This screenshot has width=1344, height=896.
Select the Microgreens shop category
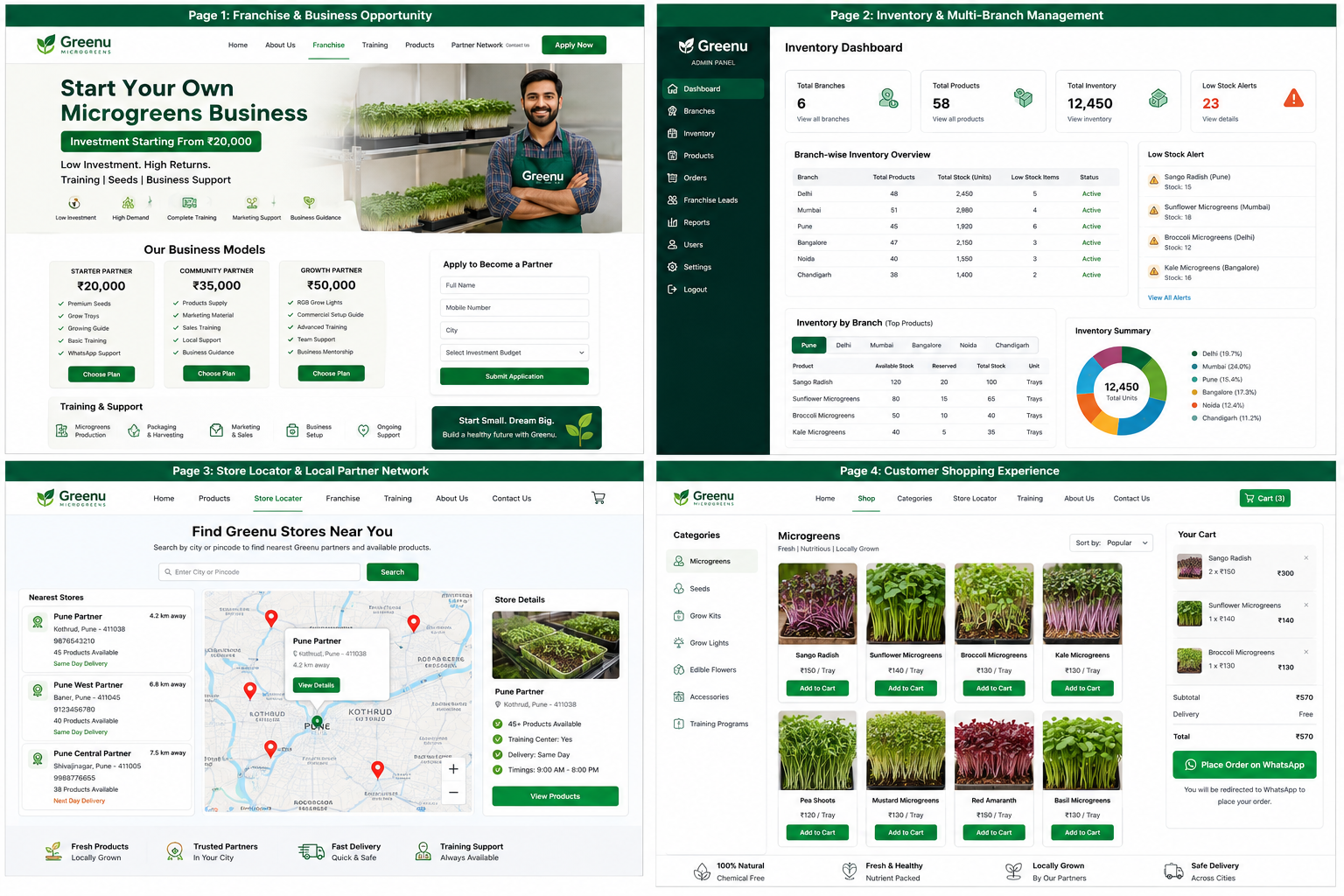(712, 561)
